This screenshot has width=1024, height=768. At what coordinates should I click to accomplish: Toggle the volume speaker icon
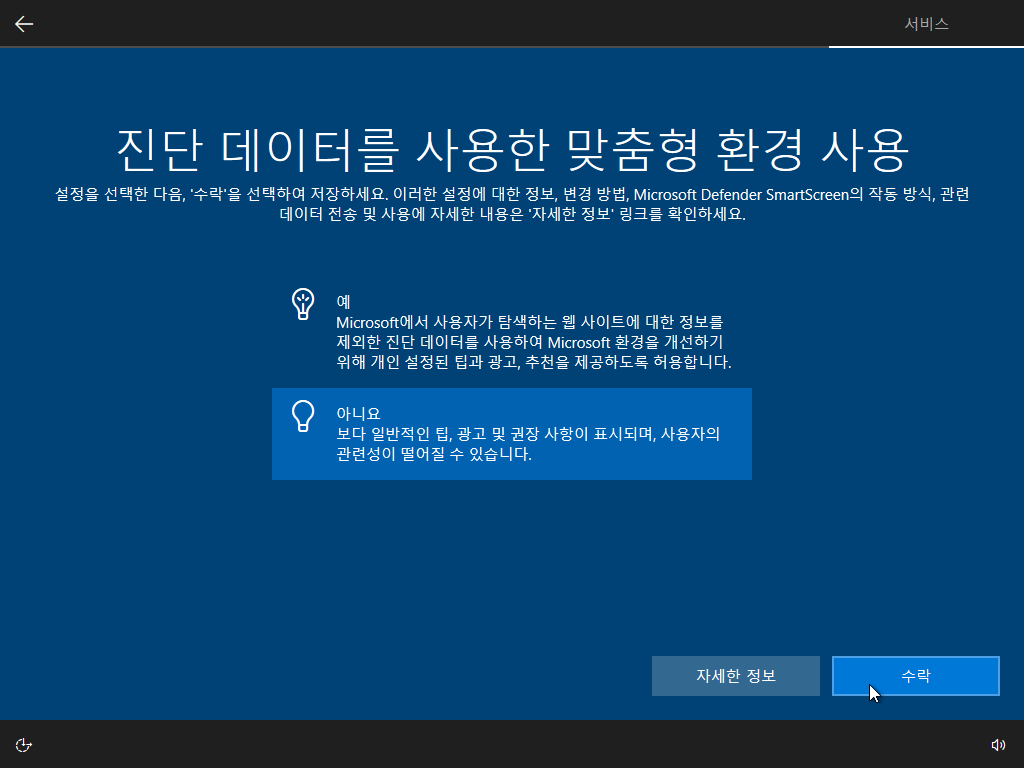tap(998, 745)
